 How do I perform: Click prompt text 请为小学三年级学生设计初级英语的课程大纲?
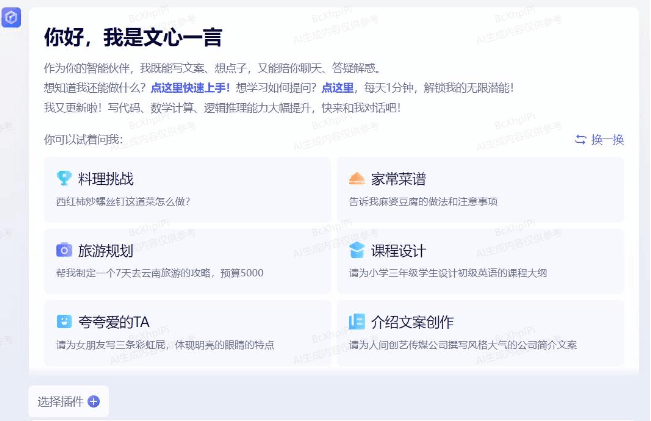(448, 273)
